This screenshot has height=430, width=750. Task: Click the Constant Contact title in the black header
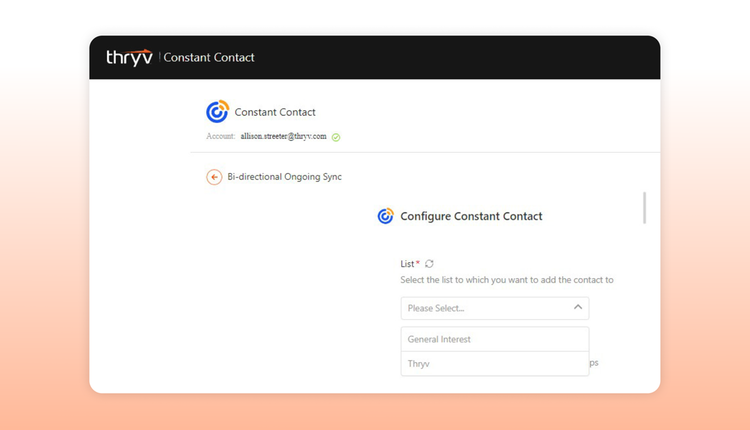point(209,57)
